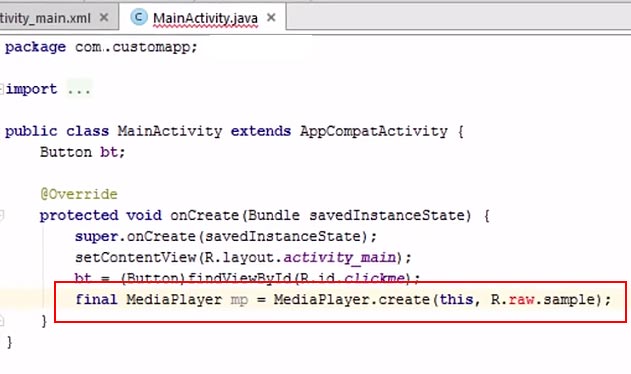This screenshot has height=374, width=631.
Task: Click the Java class icon on MainActivity tab
Action: click(x=139, y=17)
